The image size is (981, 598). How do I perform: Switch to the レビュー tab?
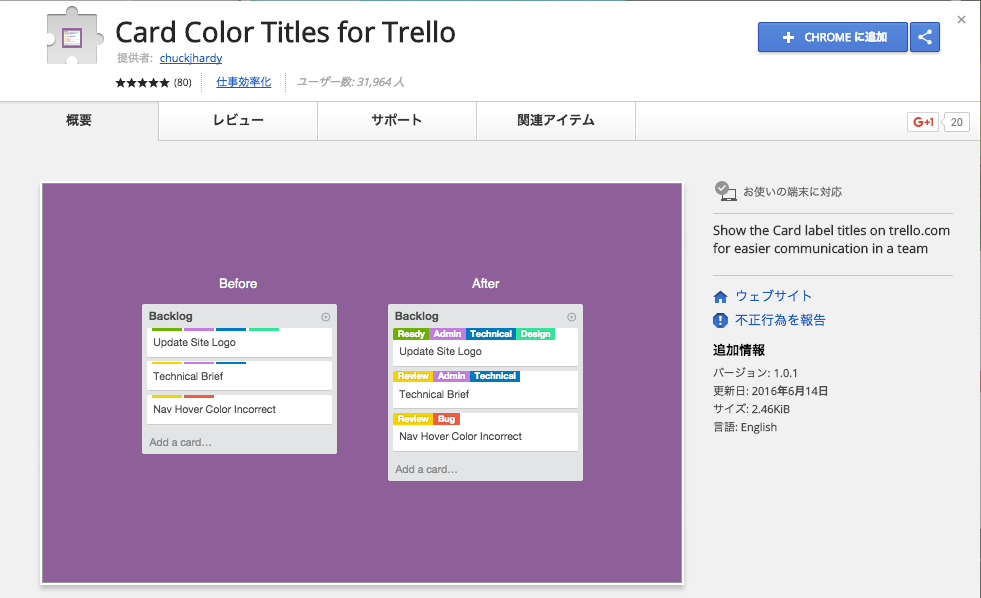coord(238,120)
